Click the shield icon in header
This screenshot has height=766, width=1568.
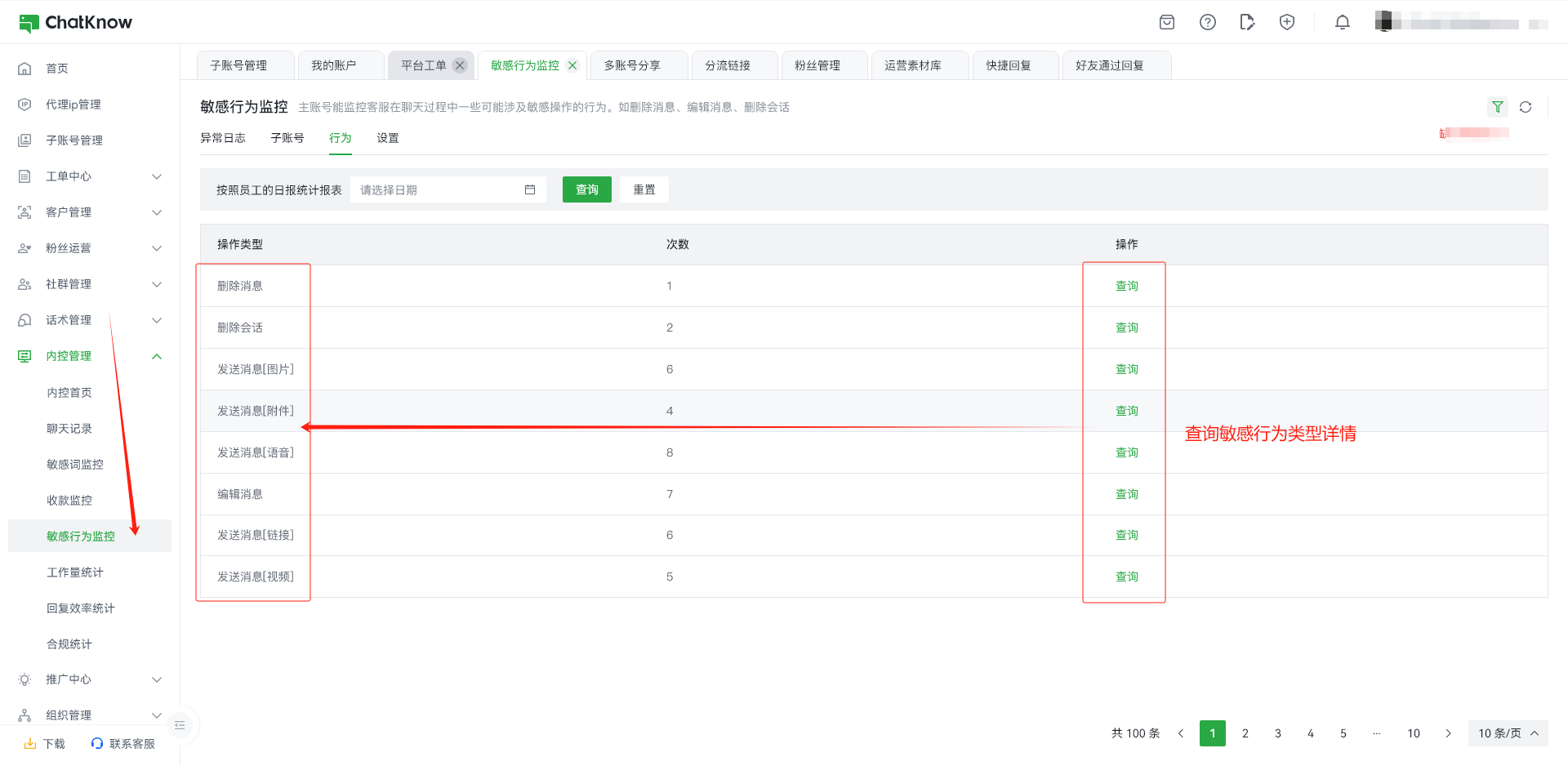coord(1286,22)
